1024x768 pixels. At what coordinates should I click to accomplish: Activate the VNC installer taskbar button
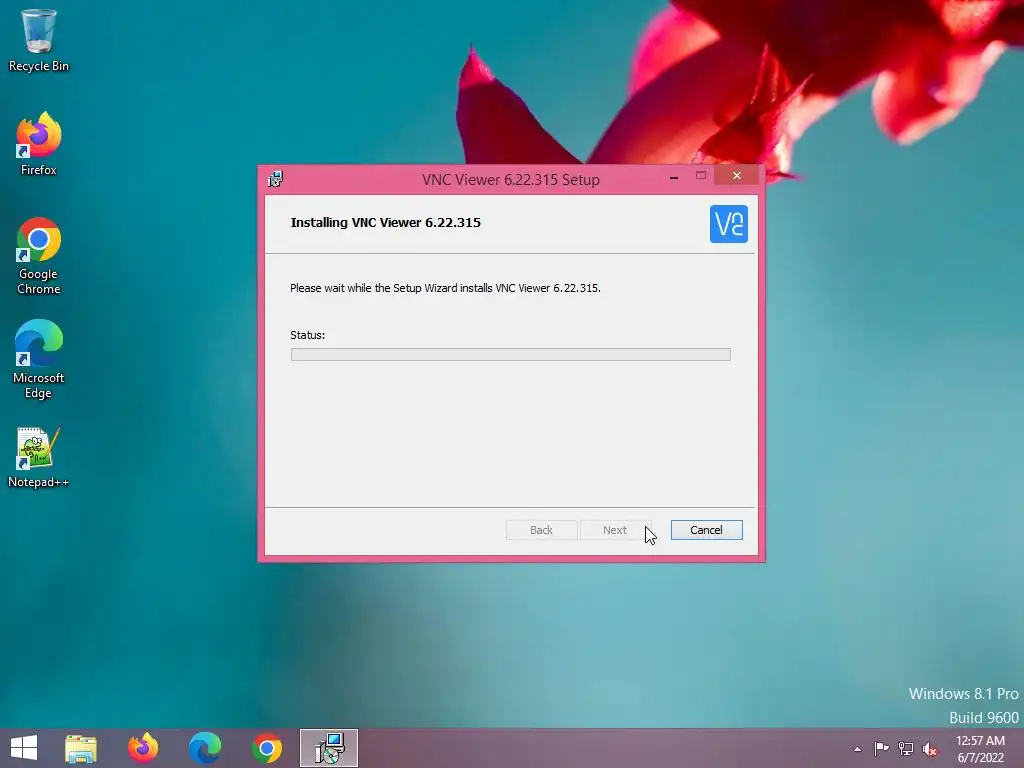coord(329,748)
